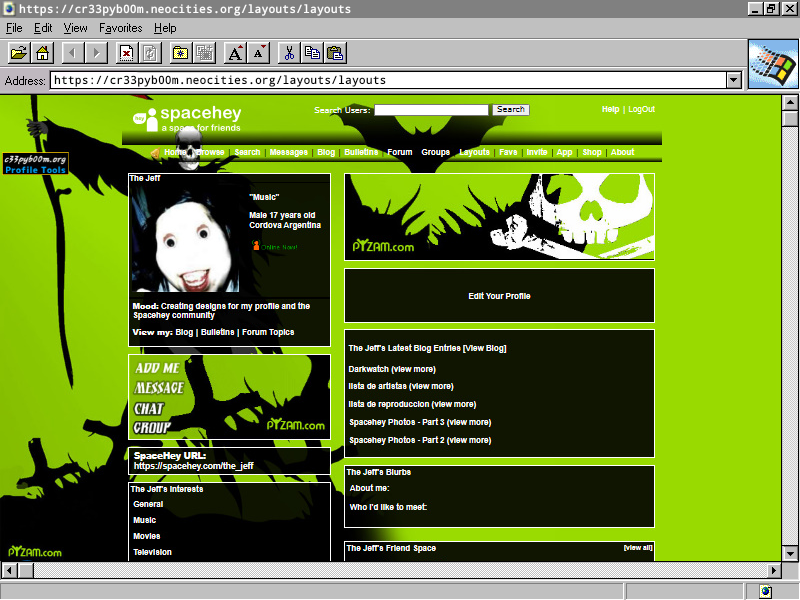This screenshot has width=800, height=600.
Task: Open the Favorites menu
Action: tap(120, 28)
